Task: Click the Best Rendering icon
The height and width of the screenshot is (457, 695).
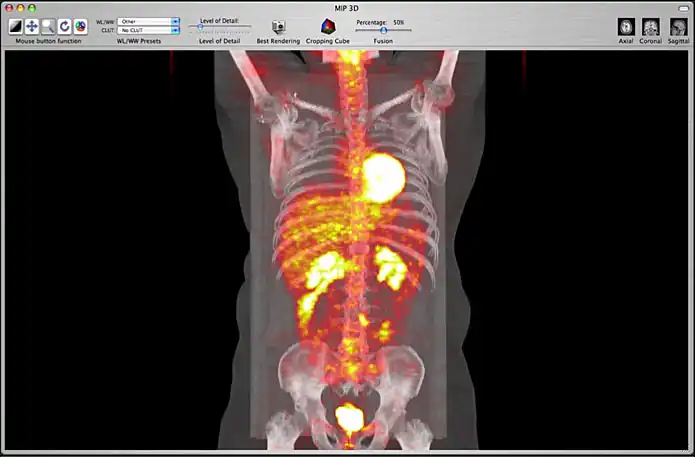Action: 278,27
